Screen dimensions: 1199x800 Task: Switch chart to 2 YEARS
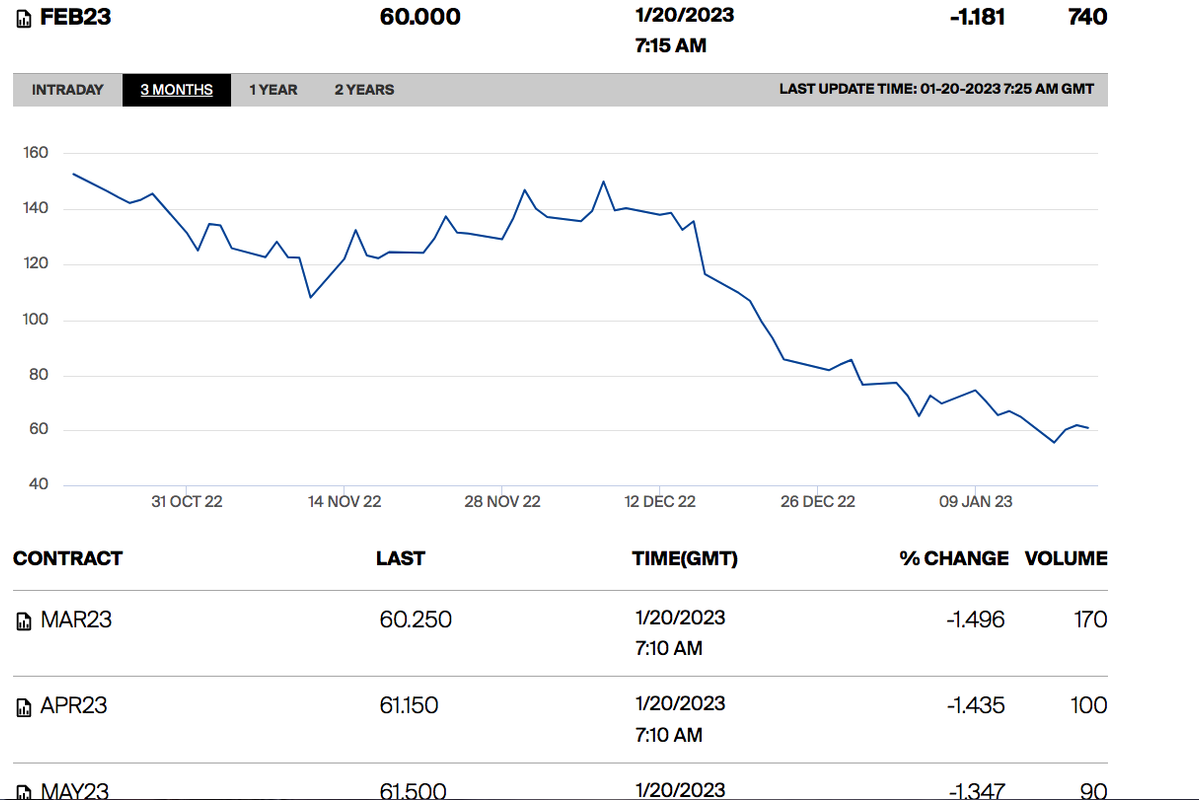(364, 89)
